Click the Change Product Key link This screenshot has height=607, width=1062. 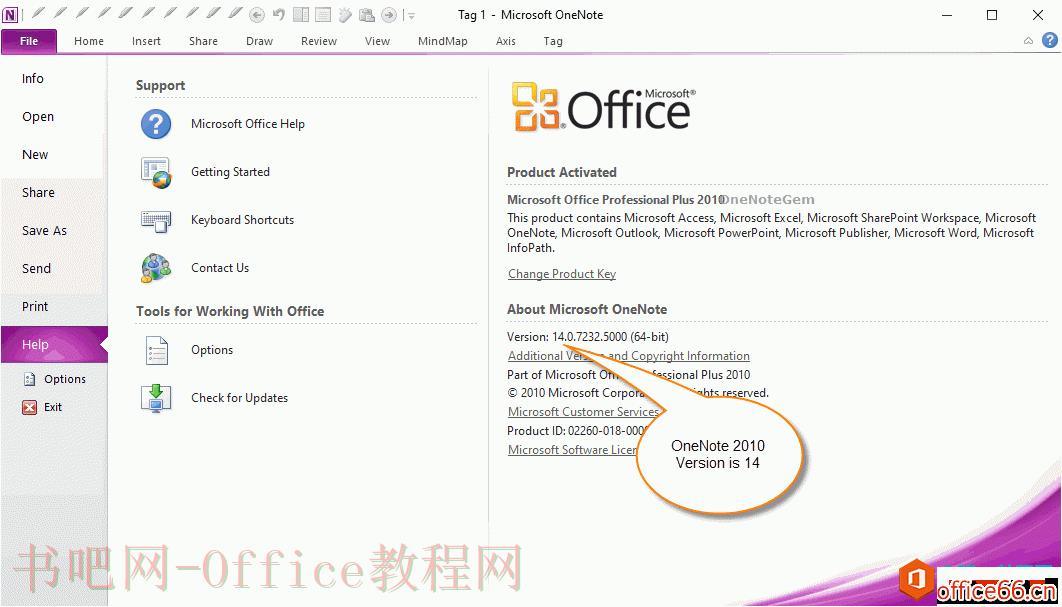(x=562, y=274)
